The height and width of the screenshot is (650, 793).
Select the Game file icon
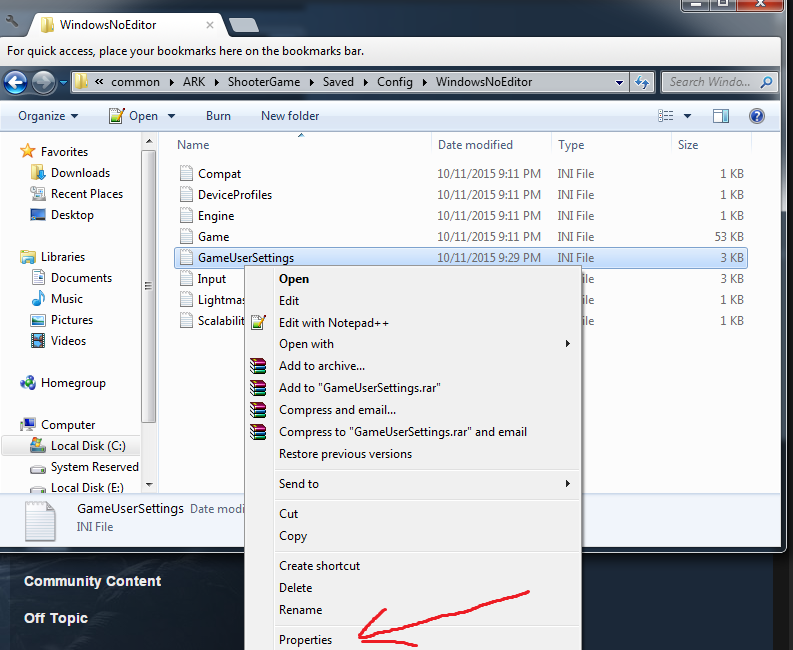[x=186, y=237]
